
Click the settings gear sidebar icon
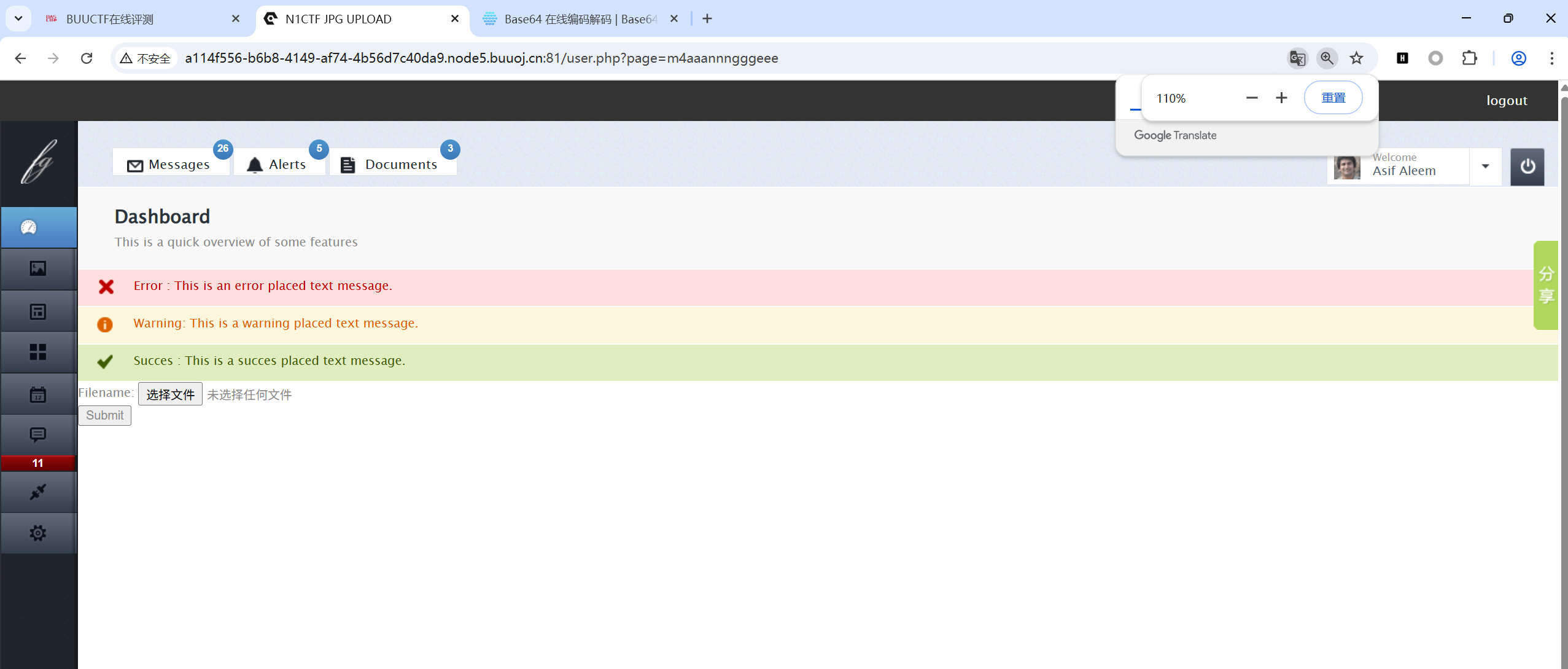coord(38,533)
